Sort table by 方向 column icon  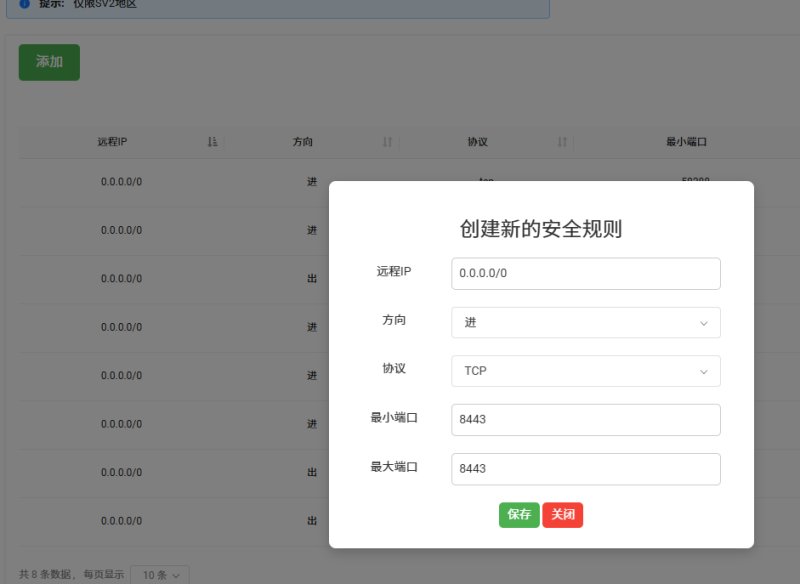387,142
